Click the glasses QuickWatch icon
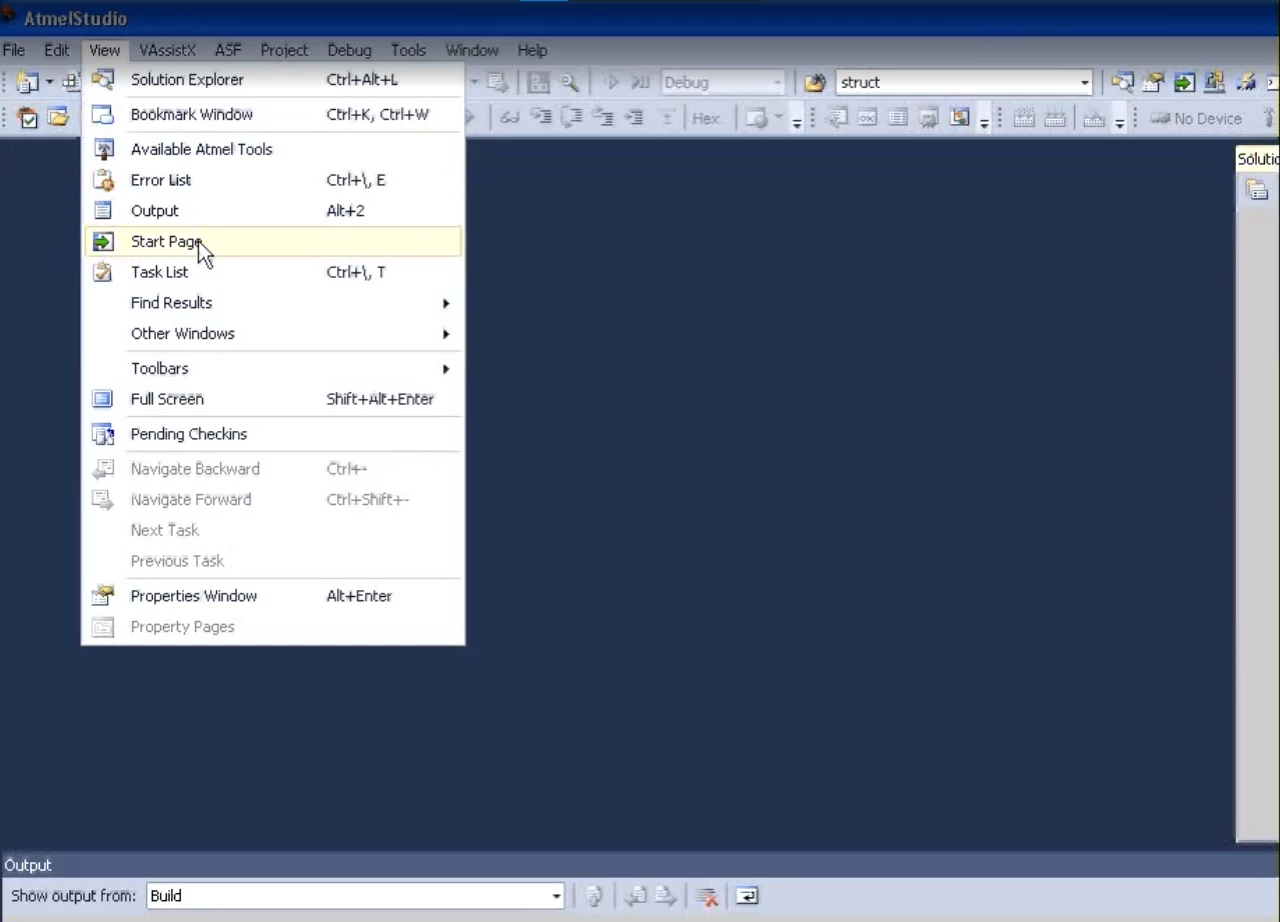Screen dimensions: 1280x922 click(x=509, y=118)
